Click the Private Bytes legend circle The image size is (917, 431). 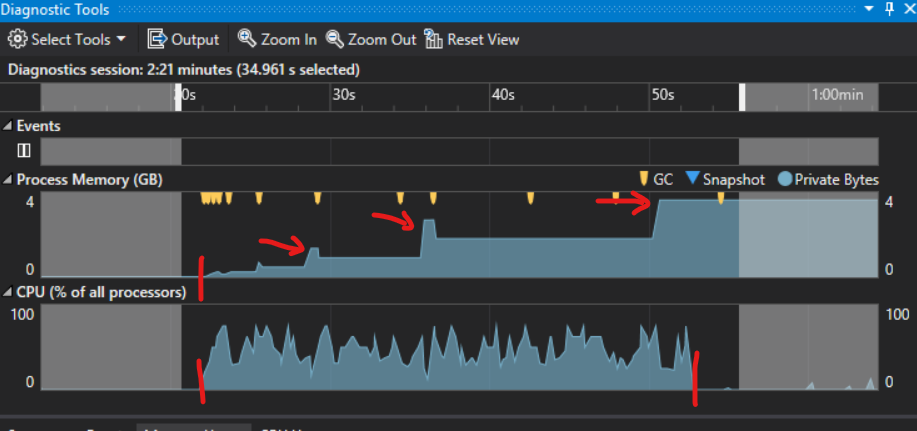coord(785,179)
